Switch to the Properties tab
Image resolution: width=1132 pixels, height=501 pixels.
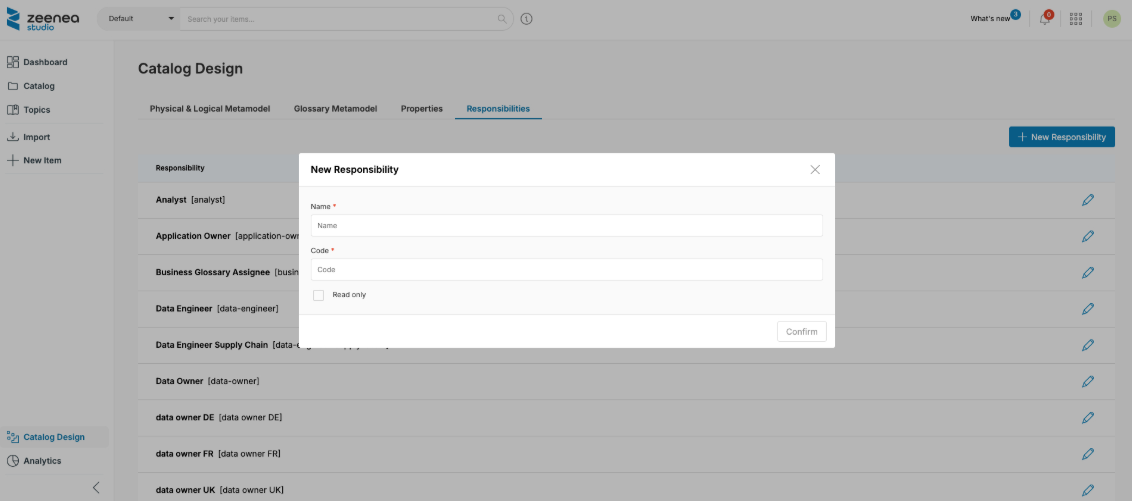421,108
